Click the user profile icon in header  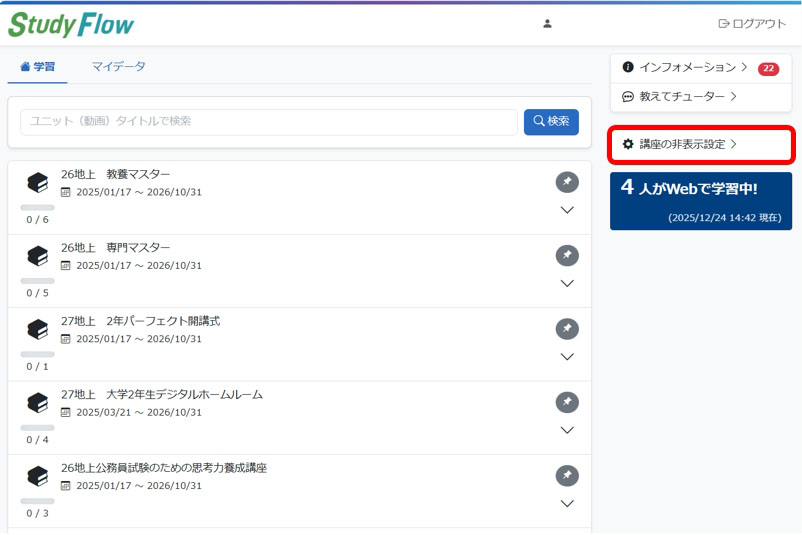pos(547,24)
